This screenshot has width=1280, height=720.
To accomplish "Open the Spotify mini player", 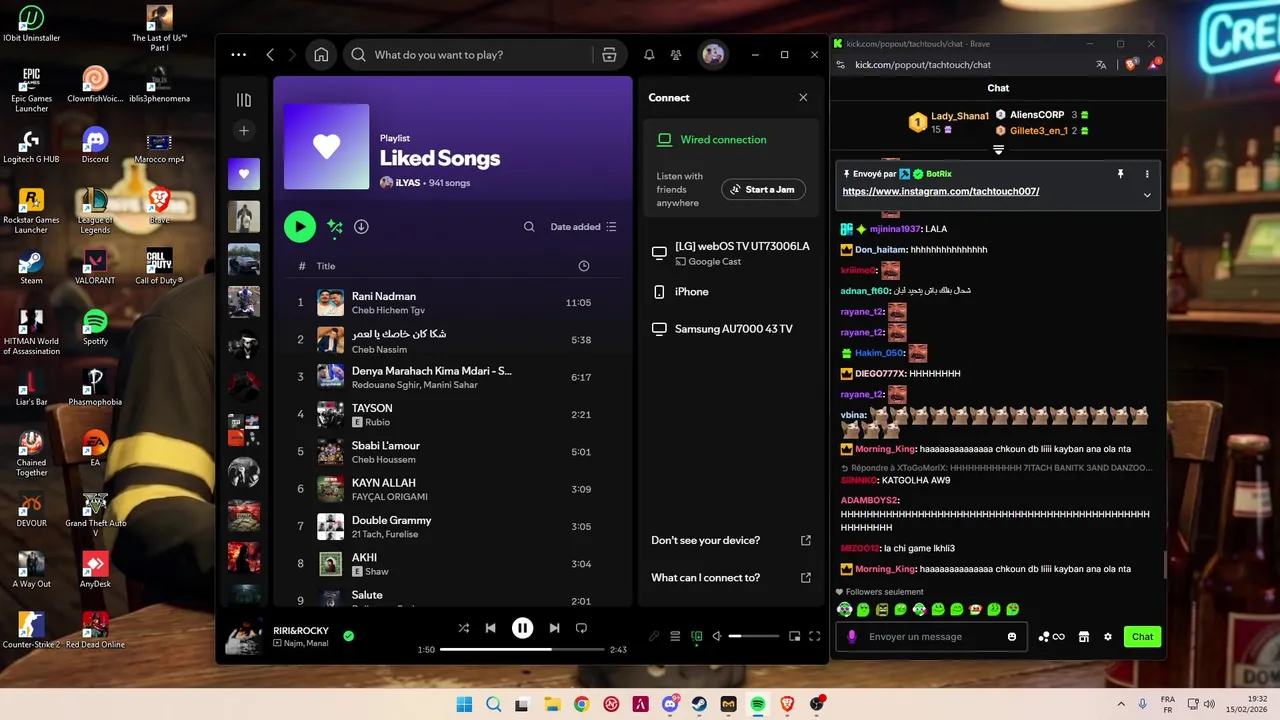I will 794,636.
